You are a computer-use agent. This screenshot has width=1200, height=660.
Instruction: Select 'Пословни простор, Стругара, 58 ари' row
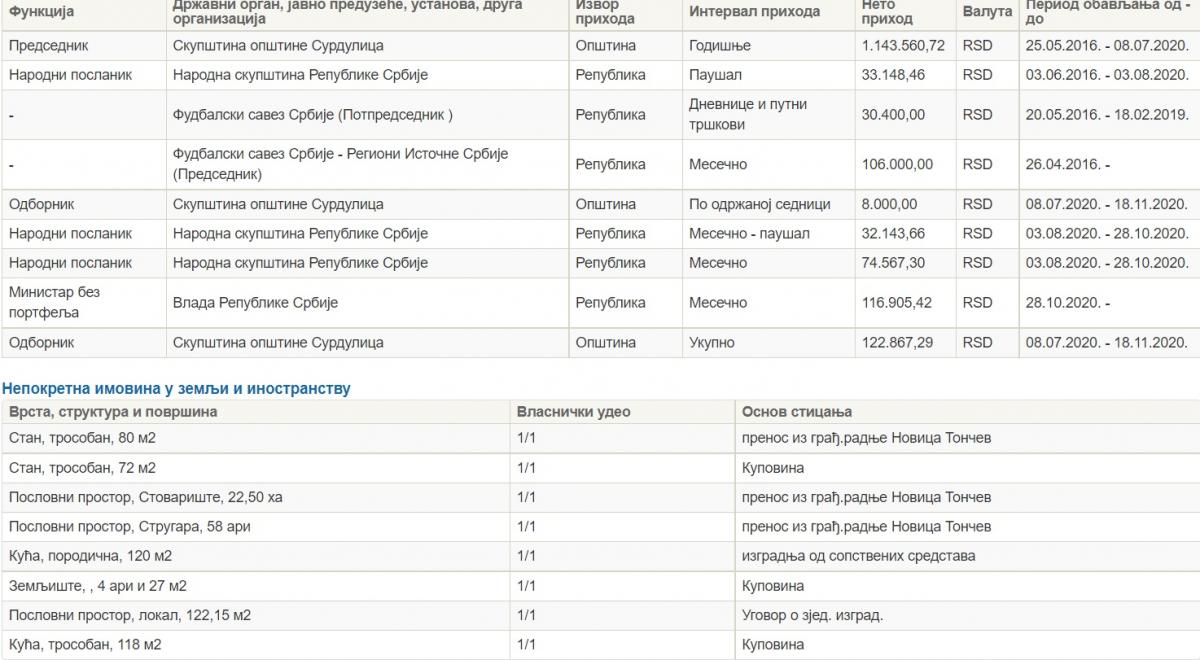(x=600, y=526)
